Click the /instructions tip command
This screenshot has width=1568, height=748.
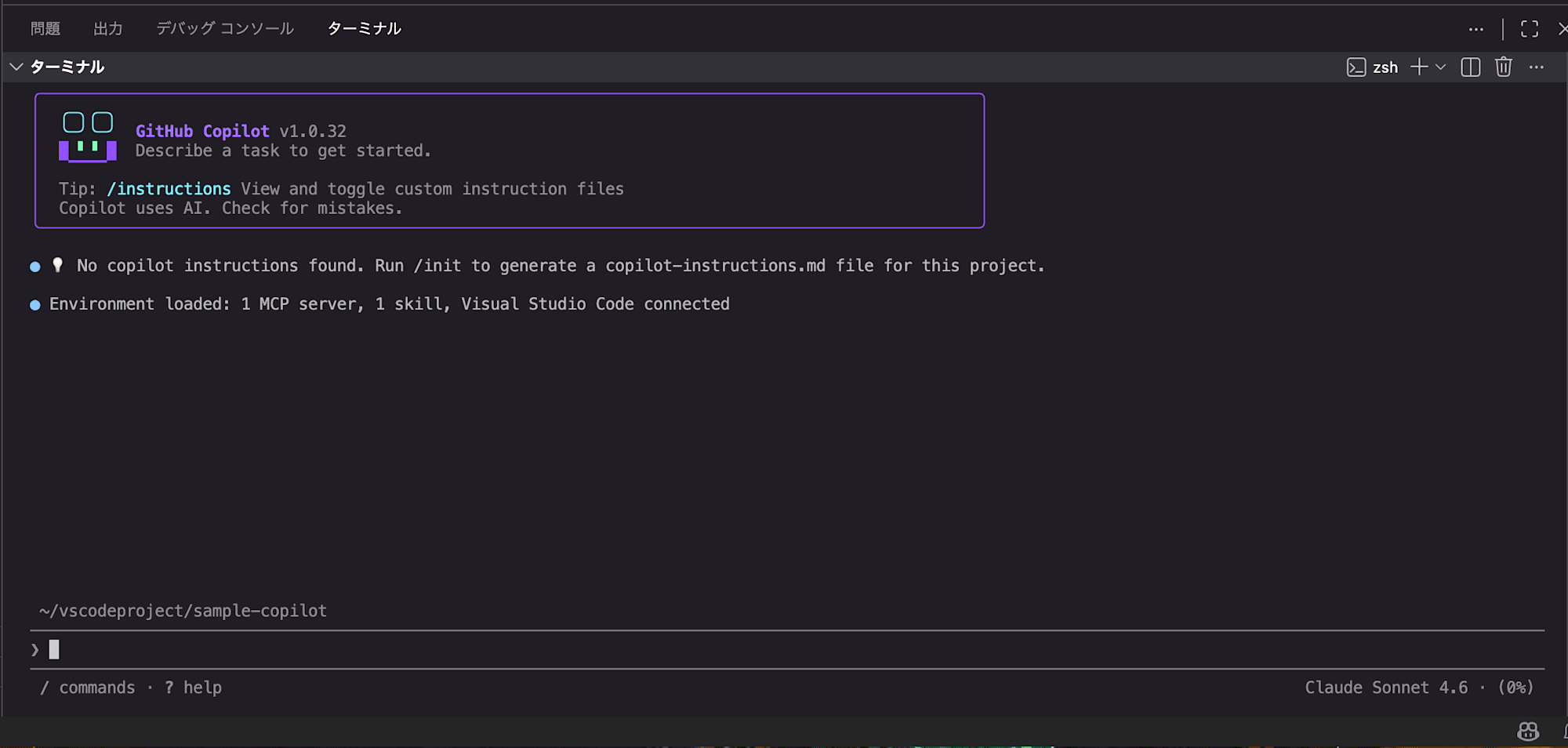click(169, 189)
